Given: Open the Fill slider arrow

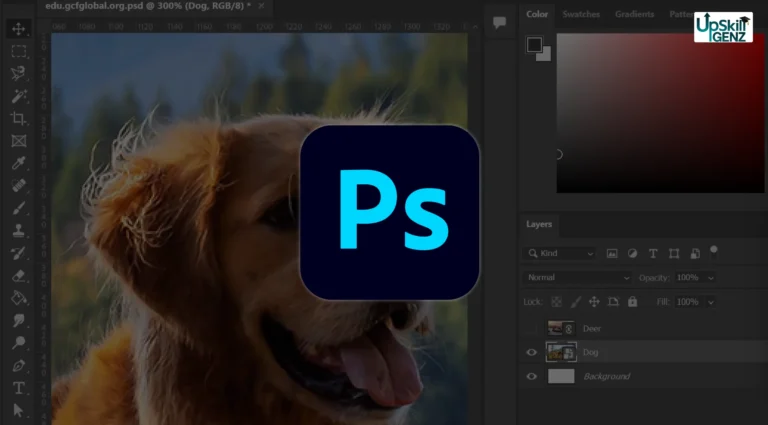Looking at the screenshot, I should click(x=711, y=302).
